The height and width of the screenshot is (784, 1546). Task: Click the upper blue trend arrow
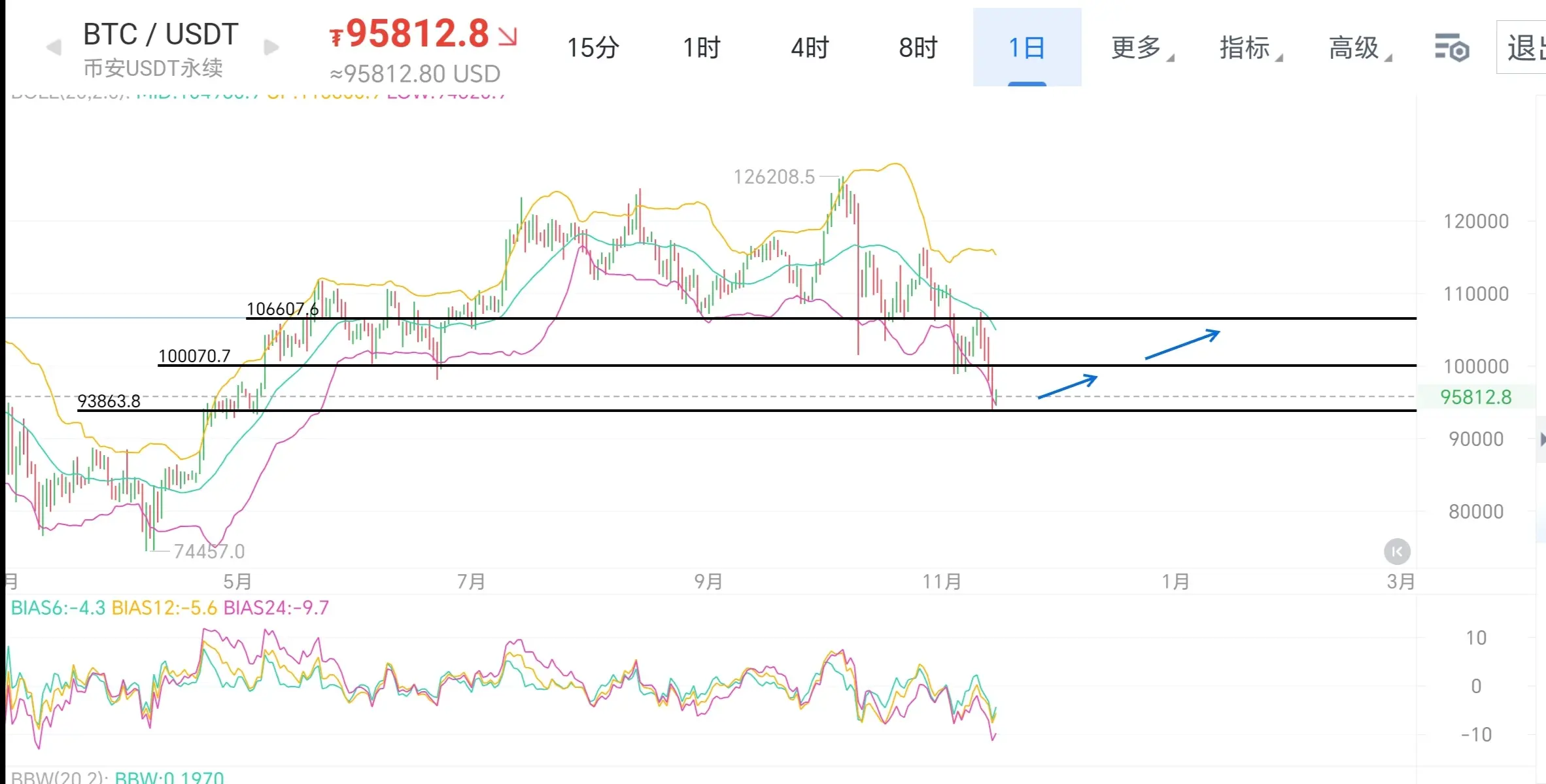1182,345
